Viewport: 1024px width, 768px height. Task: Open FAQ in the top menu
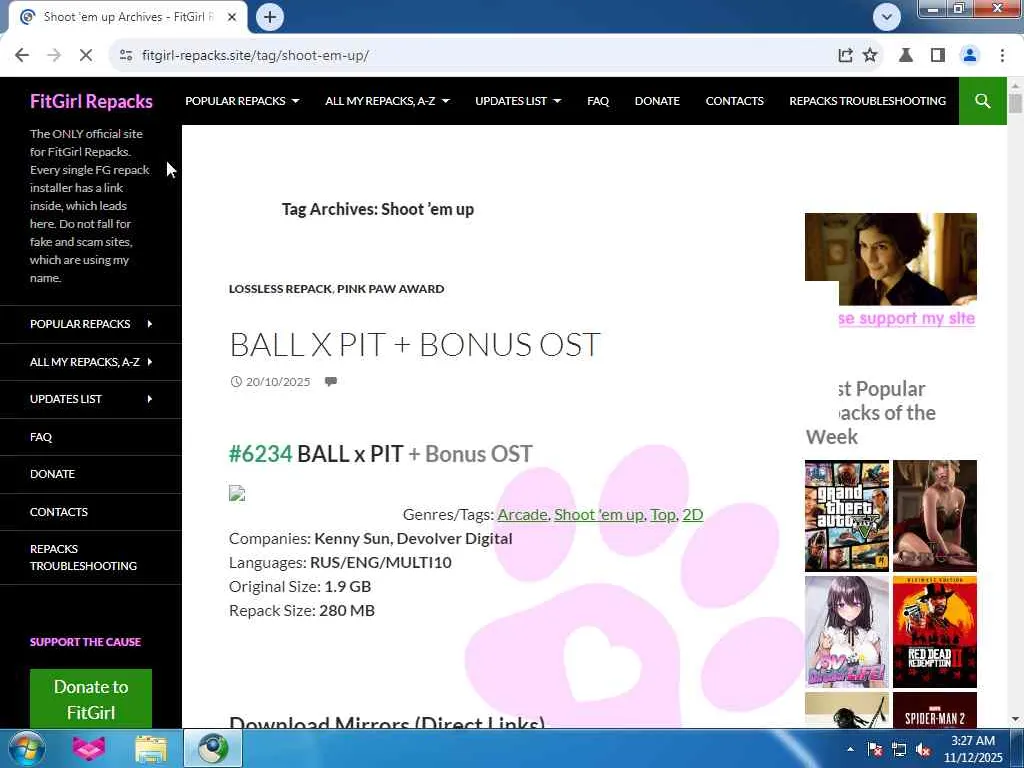click(598, 101)
